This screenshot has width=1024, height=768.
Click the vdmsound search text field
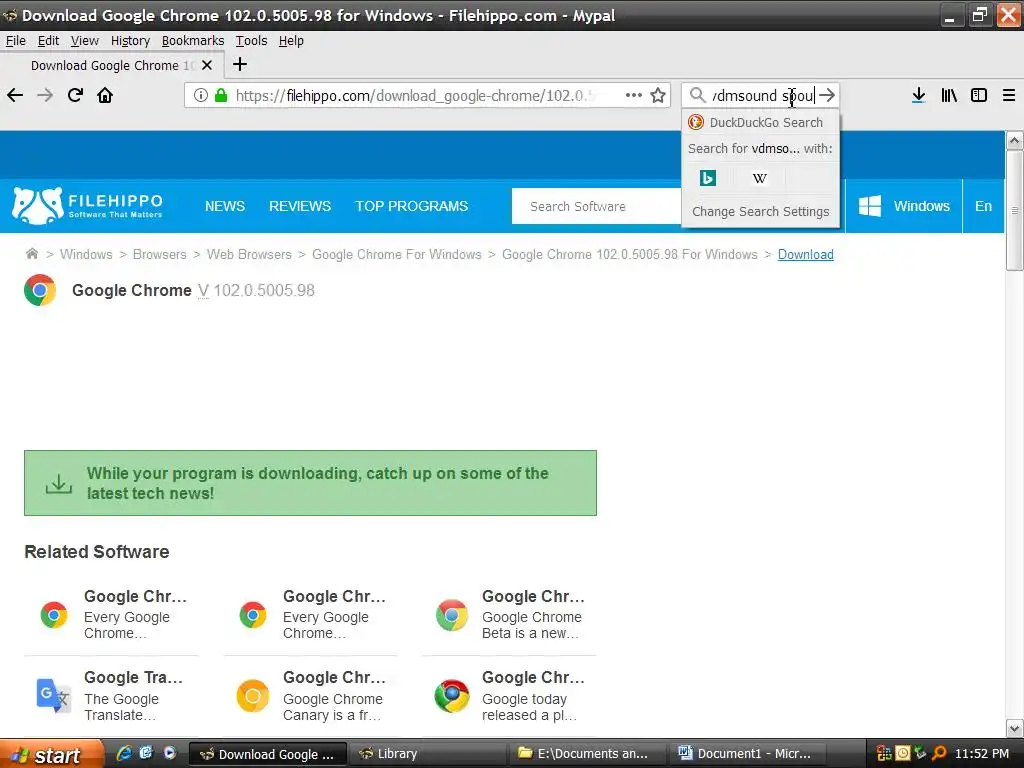click(x=763, y=95)
